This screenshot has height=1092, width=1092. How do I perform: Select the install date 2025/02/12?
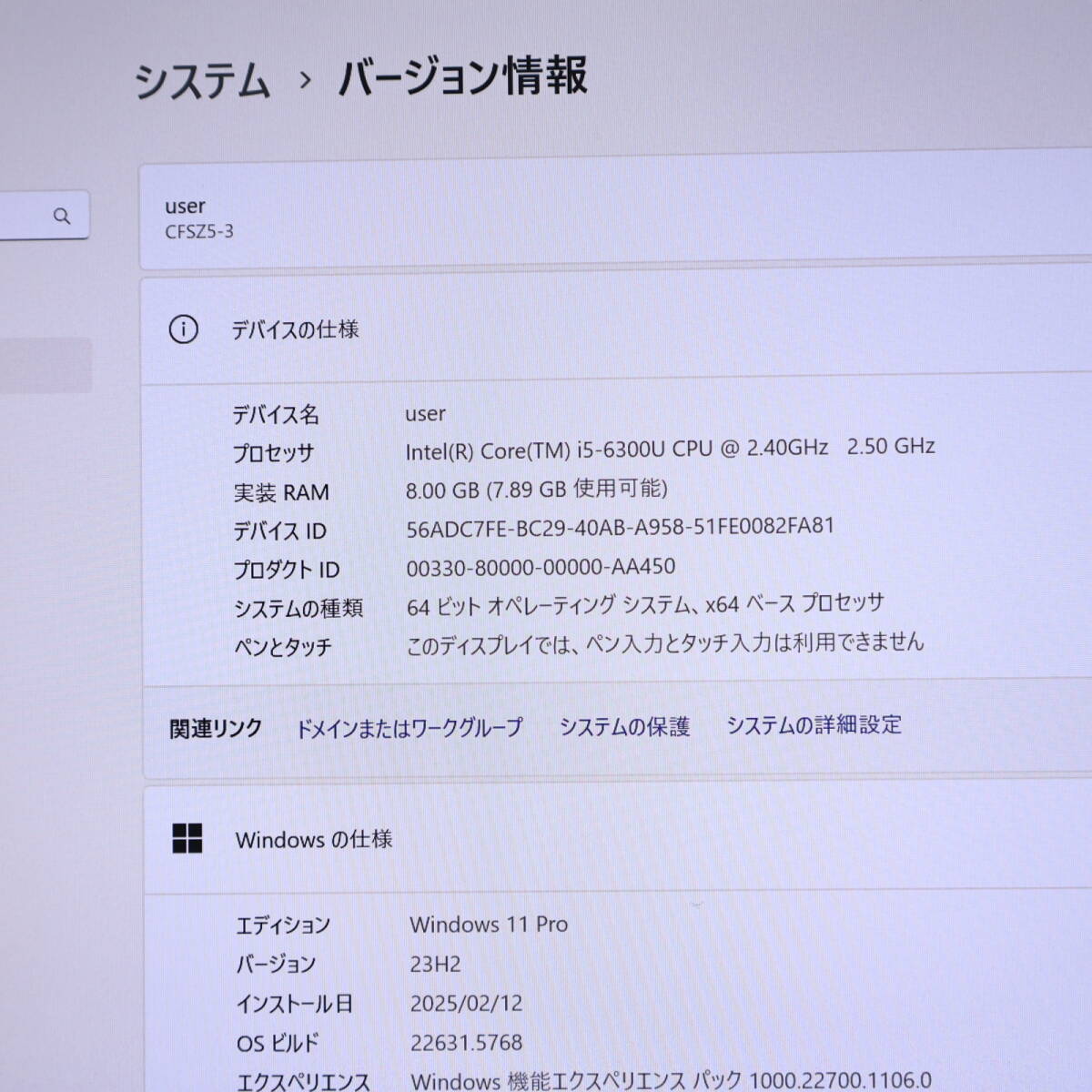(466, 1004)
